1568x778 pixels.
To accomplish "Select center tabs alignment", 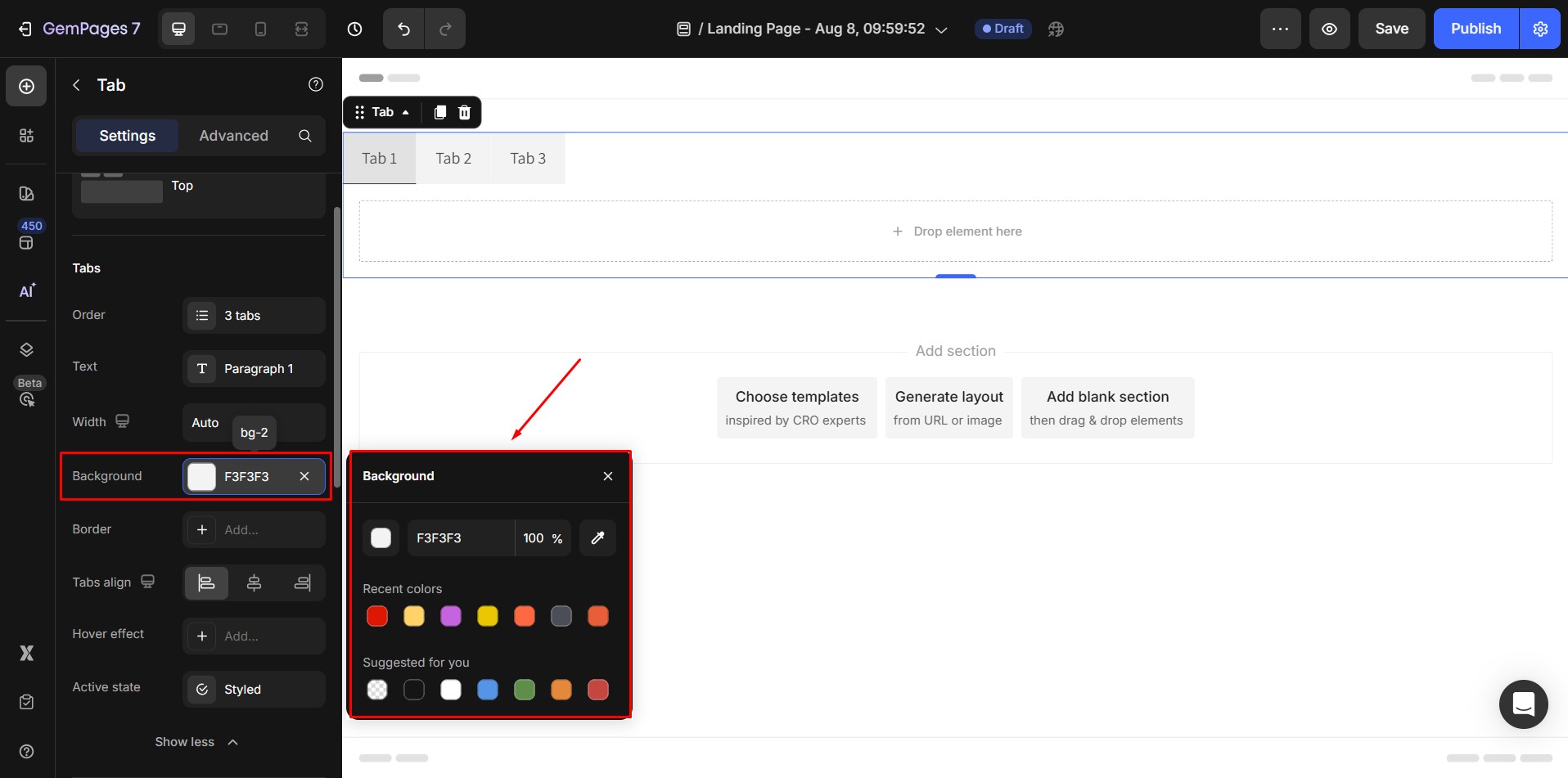I will pos(254,582).
